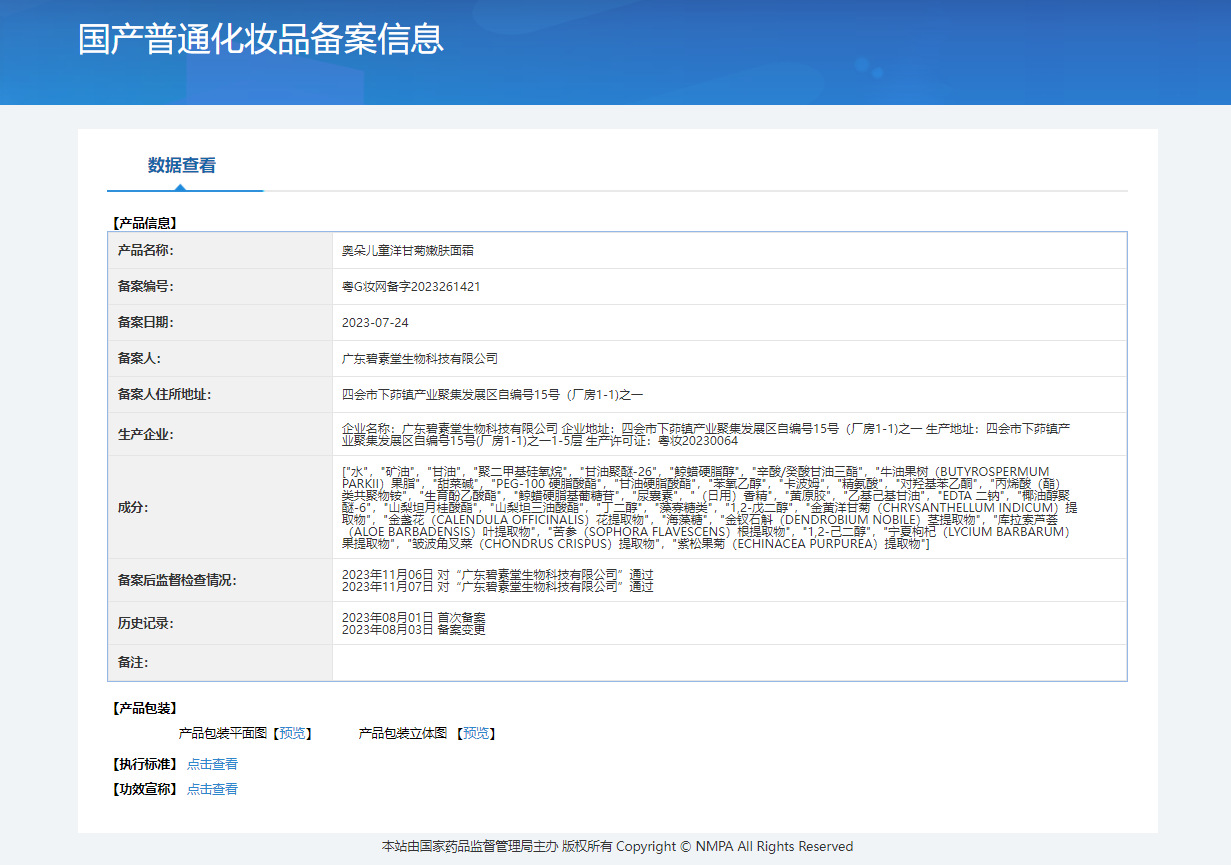The height and width of the screenshot is (865, 1231).
Task: Open 预览 link for 产品包装平面图
Action: (293, 733)
